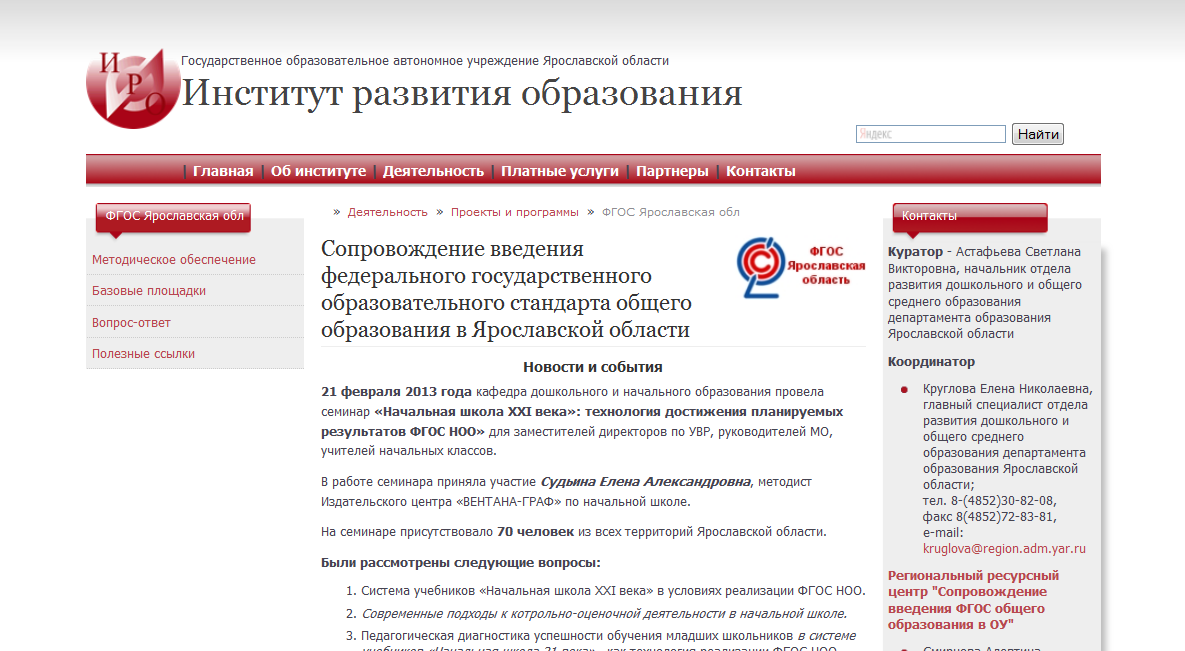Open the Деятельность menu item in navigation bar

click(433, 172)
